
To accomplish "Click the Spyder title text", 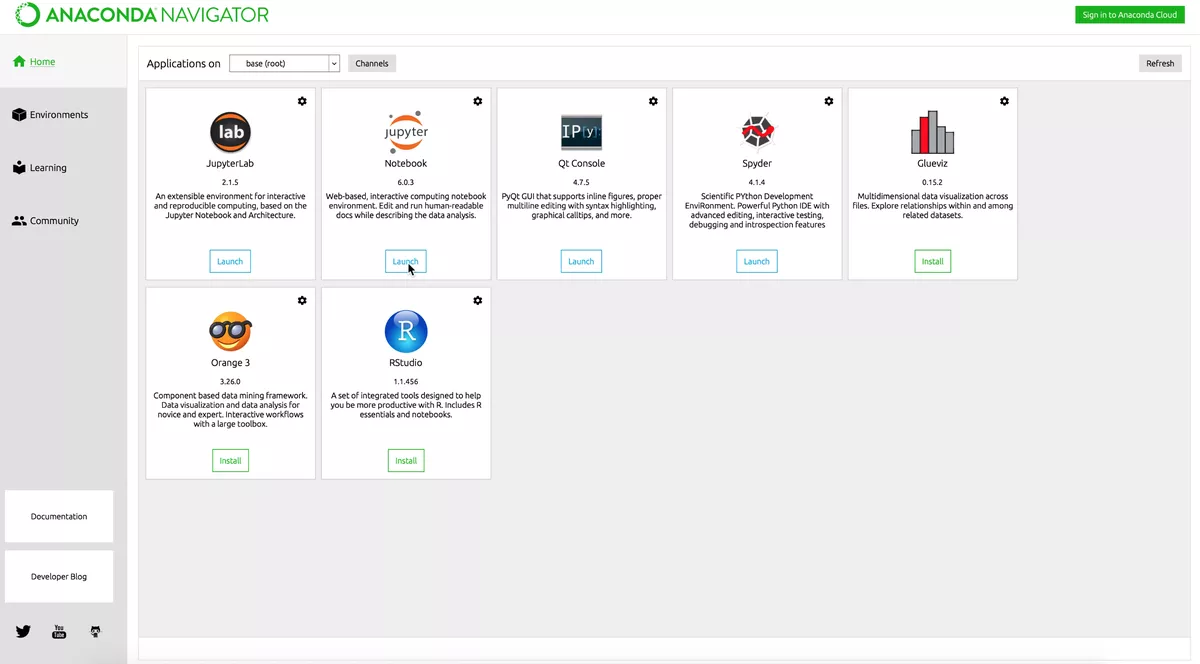I will tap(757, 163).
